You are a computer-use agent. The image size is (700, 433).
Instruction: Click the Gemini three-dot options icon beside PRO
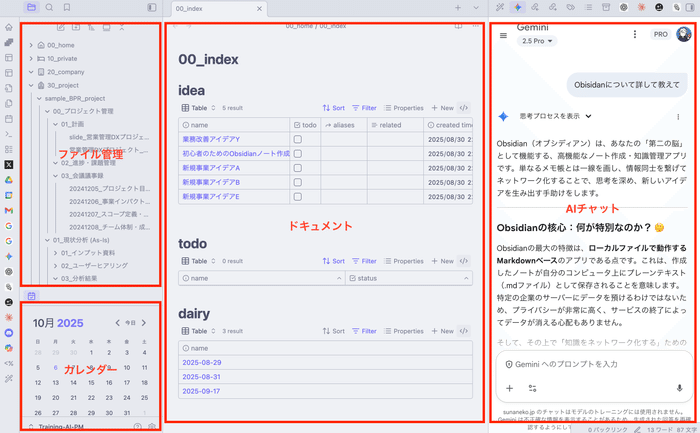634,34
